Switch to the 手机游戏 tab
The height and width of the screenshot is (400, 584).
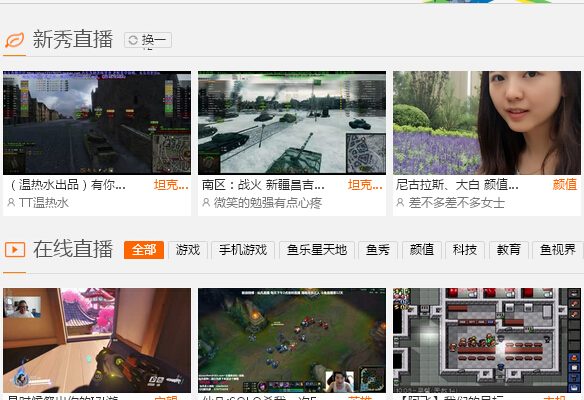point(243,250)
